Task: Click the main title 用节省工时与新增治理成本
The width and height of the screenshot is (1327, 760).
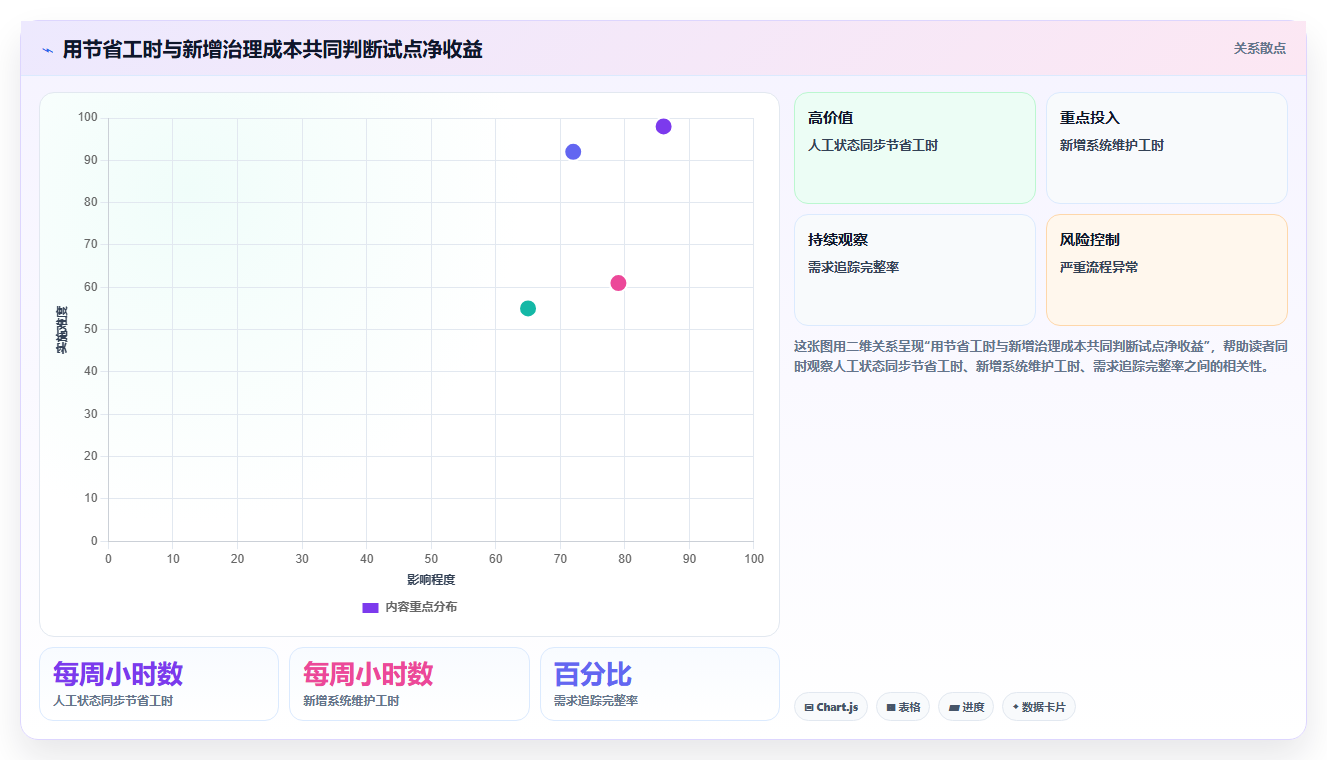Action: (x=272, y=49)
